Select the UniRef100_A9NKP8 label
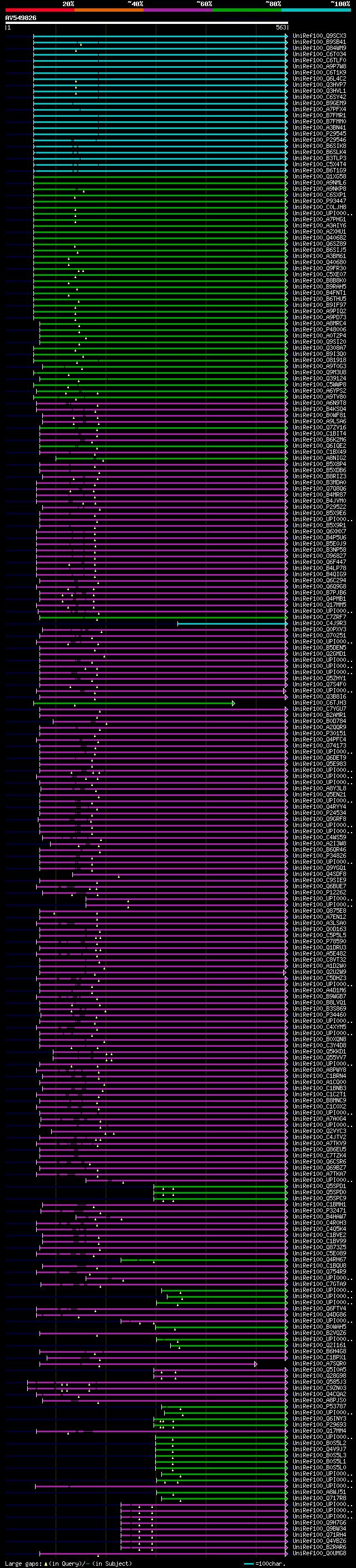 (x=319, y=189)
